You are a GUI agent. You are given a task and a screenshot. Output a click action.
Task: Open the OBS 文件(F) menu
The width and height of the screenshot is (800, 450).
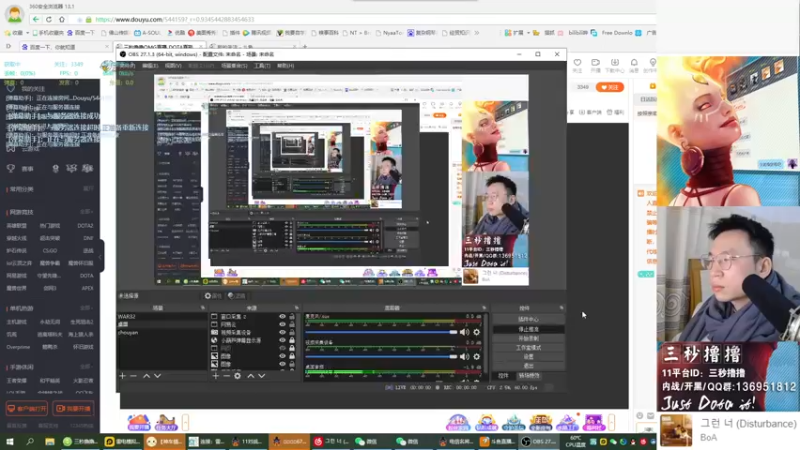[127, 66]
